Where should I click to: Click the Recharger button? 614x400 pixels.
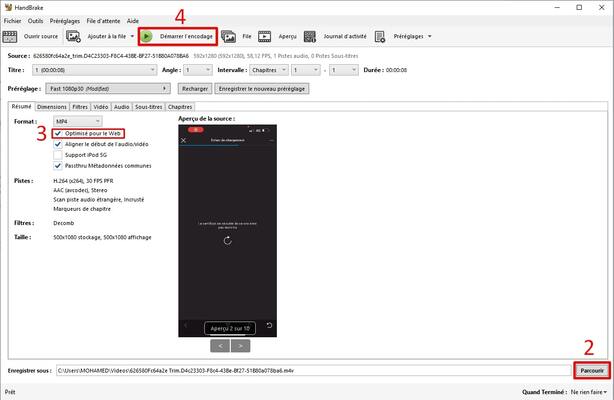tap(195, 89)
